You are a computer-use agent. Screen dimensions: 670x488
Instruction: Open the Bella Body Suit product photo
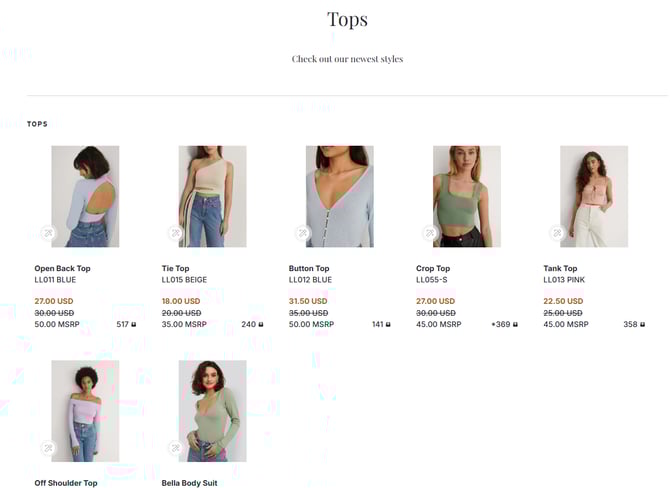point(212,411)
